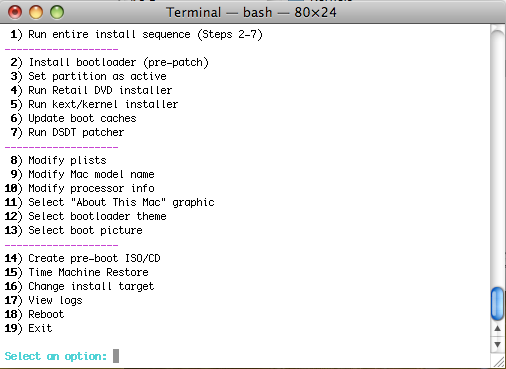Click the 'Exit' option text
Screen dimensions: 506x369
[40, 328]
